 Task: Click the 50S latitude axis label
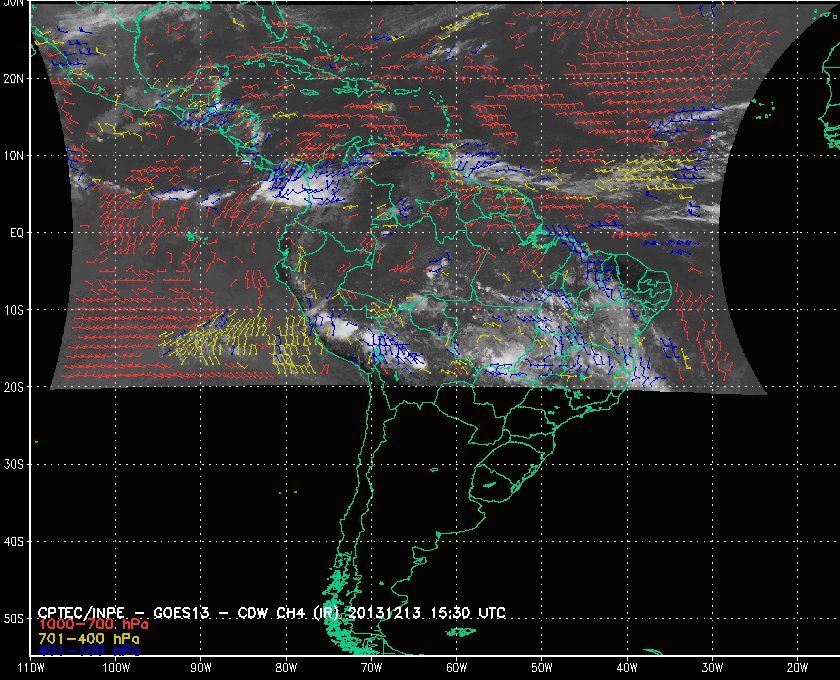15,618
